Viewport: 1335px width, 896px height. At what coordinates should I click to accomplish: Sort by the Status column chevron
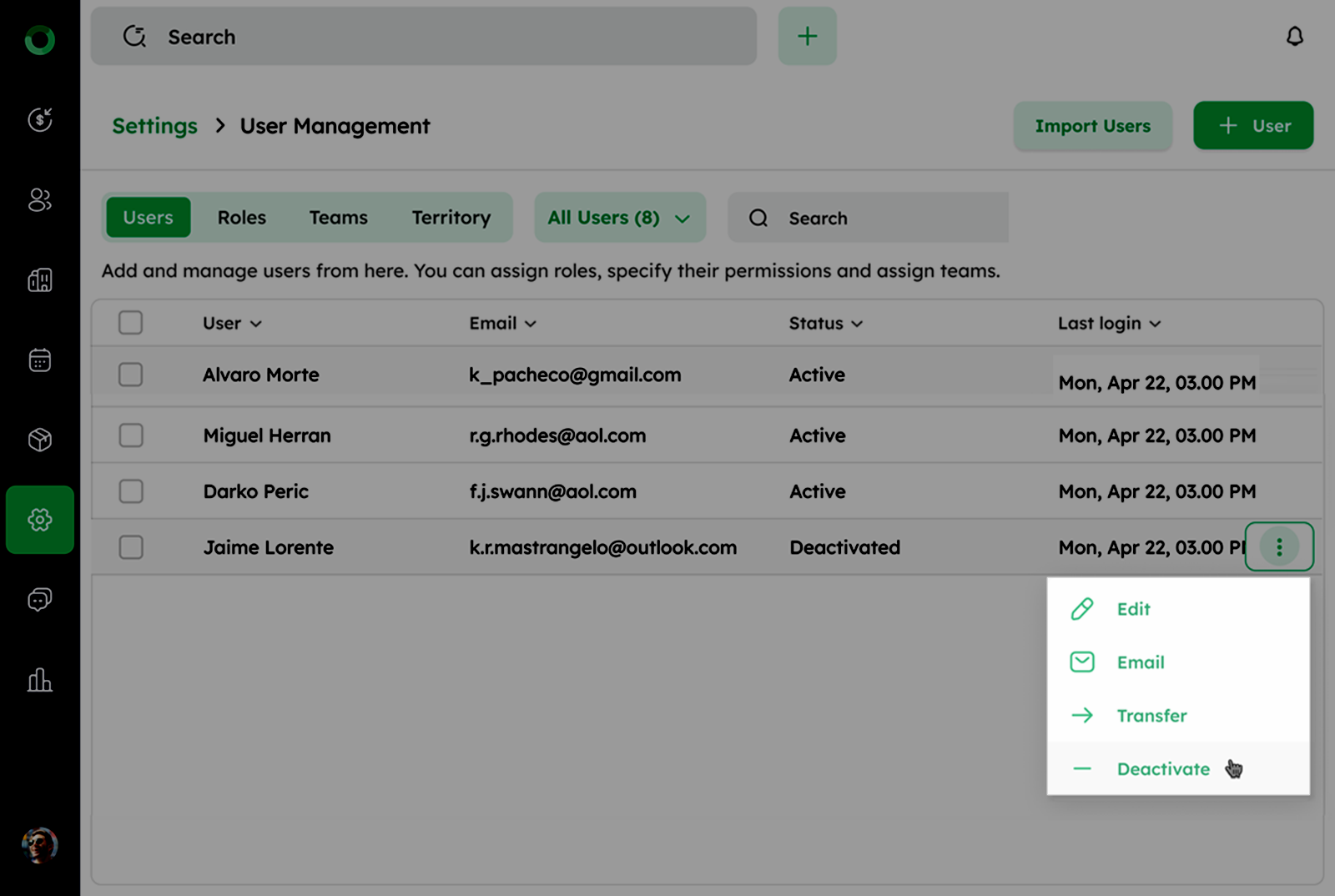(857, 324)
